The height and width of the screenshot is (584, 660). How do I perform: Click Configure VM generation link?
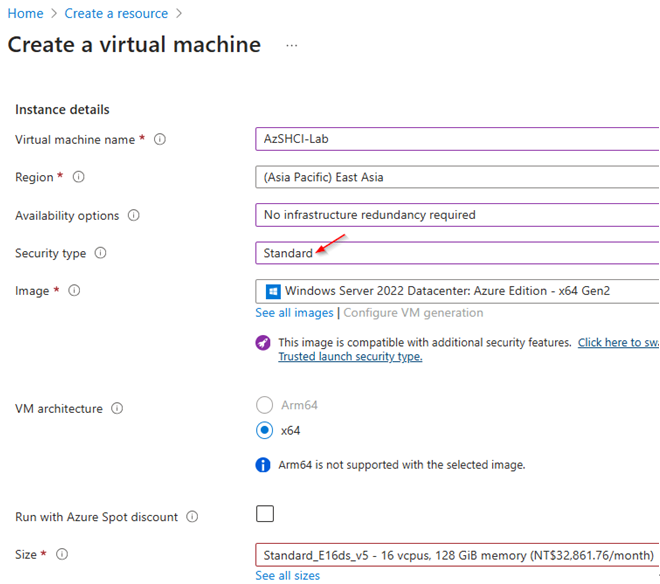413,313
